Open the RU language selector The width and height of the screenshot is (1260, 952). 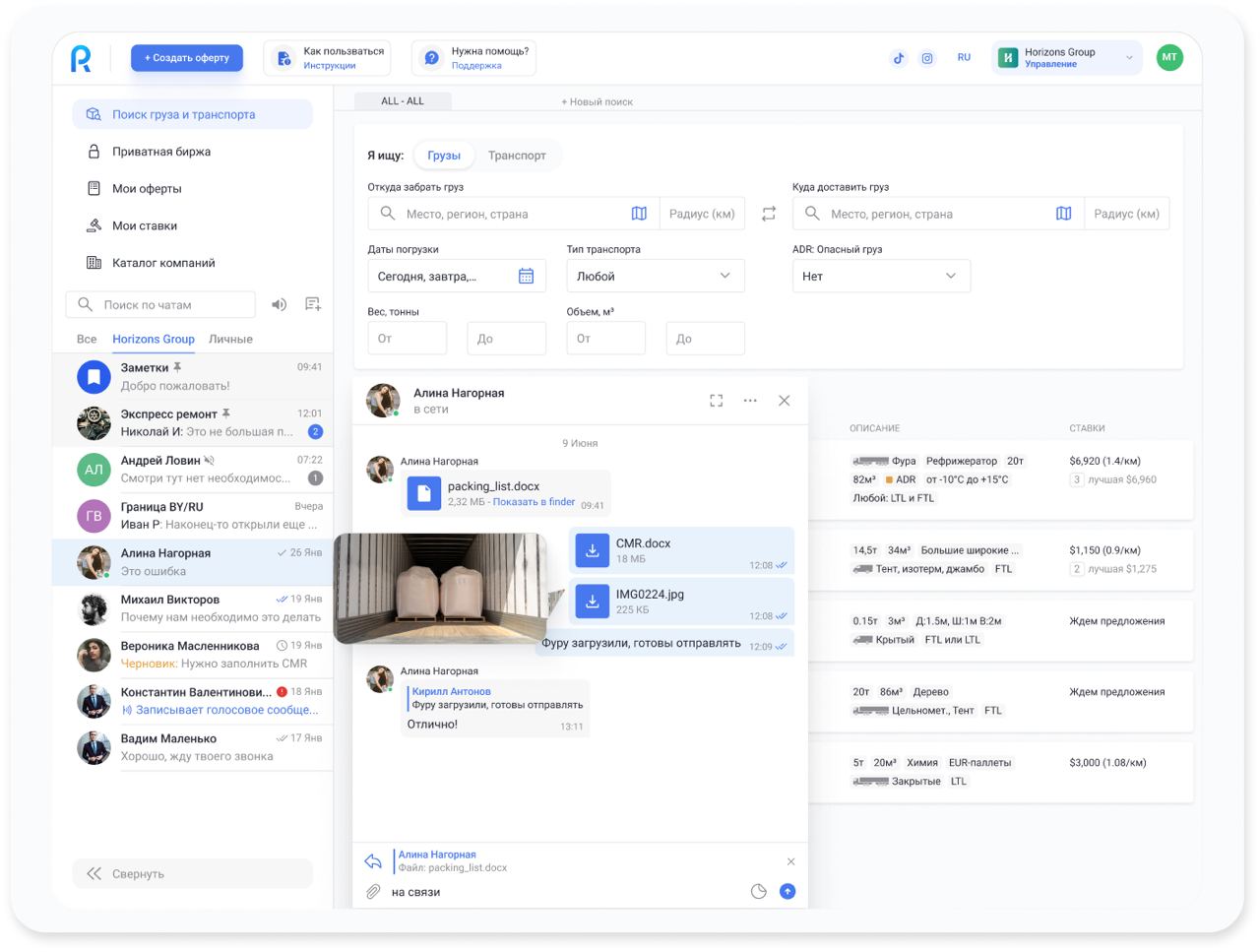click(964, 58)
